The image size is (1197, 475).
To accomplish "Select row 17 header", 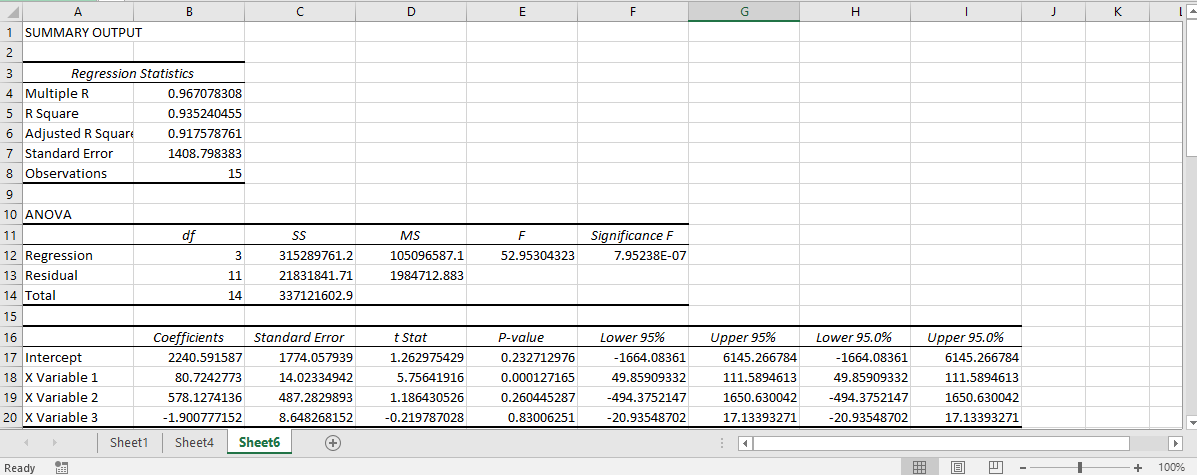I will click(11, 357).
